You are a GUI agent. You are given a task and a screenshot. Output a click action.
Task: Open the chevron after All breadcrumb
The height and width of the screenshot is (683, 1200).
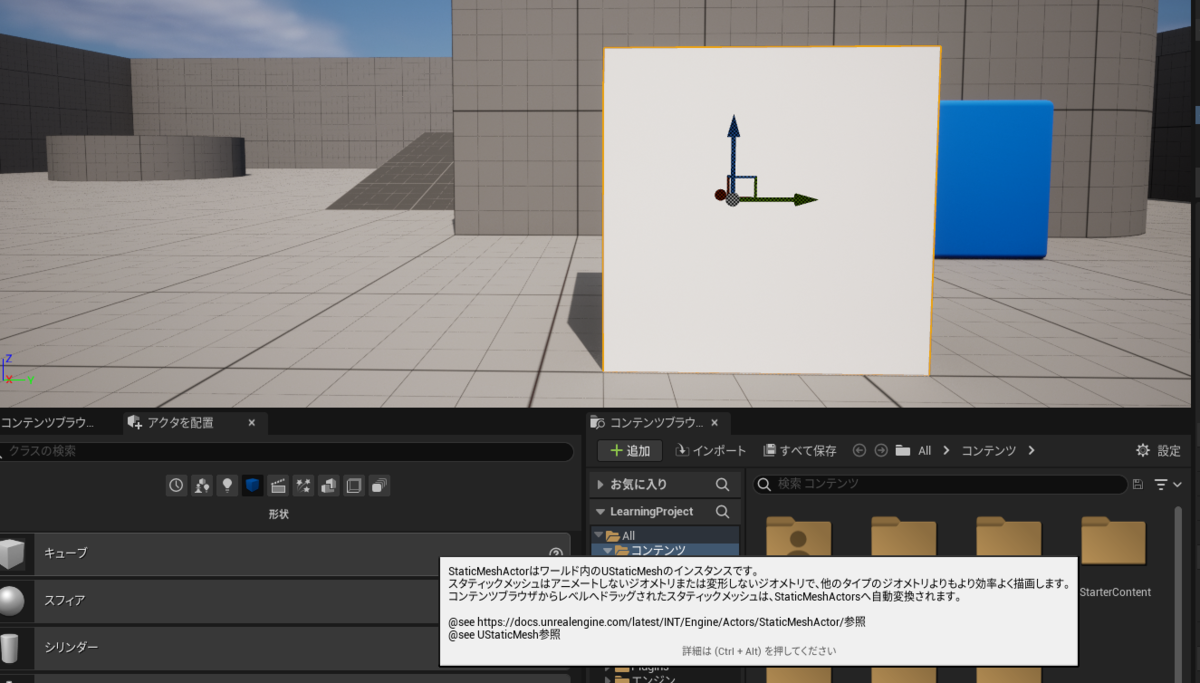tap(946, 450)
